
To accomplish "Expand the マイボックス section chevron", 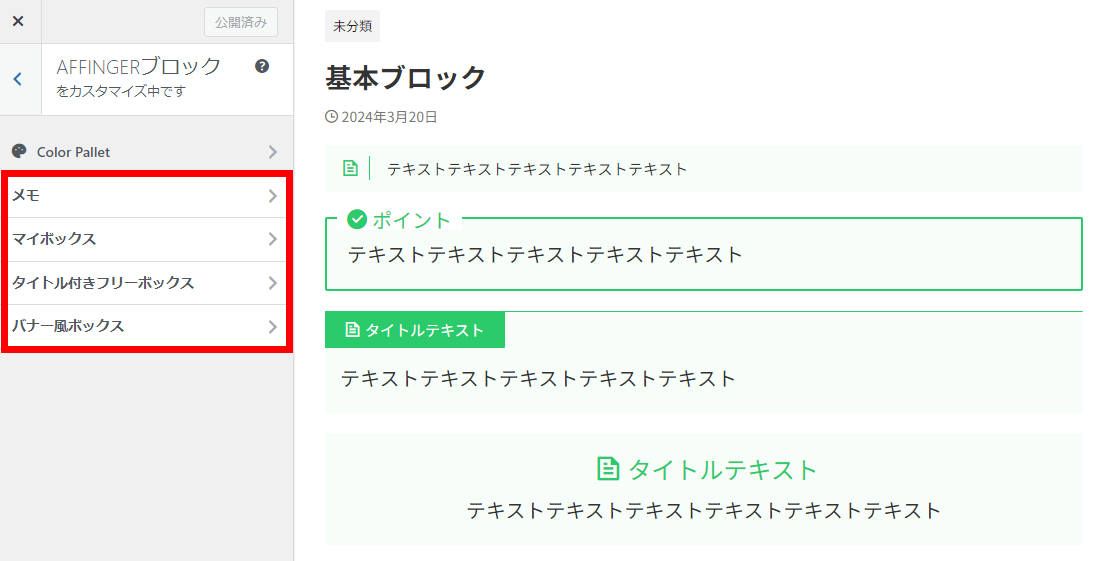I will pyautogui.click(x=272, y=239).
